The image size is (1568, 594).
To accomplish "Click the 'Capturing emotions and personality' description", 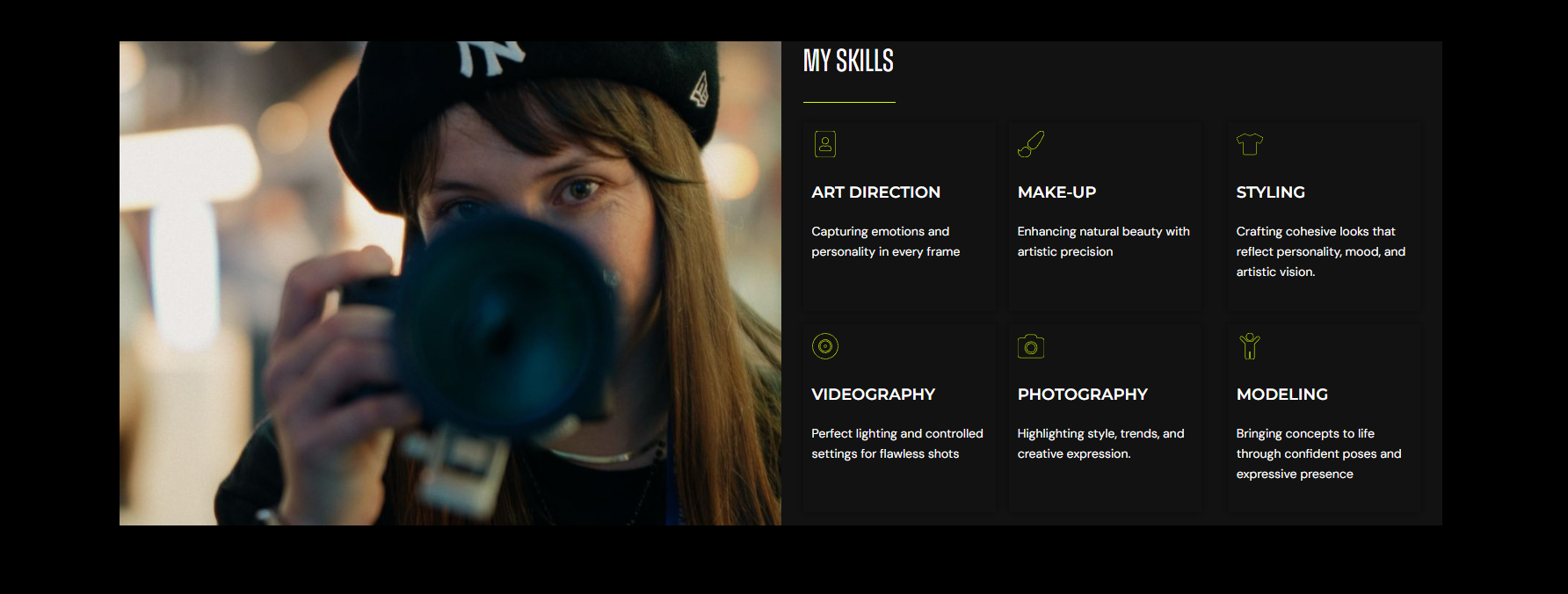I will point(885,242).
